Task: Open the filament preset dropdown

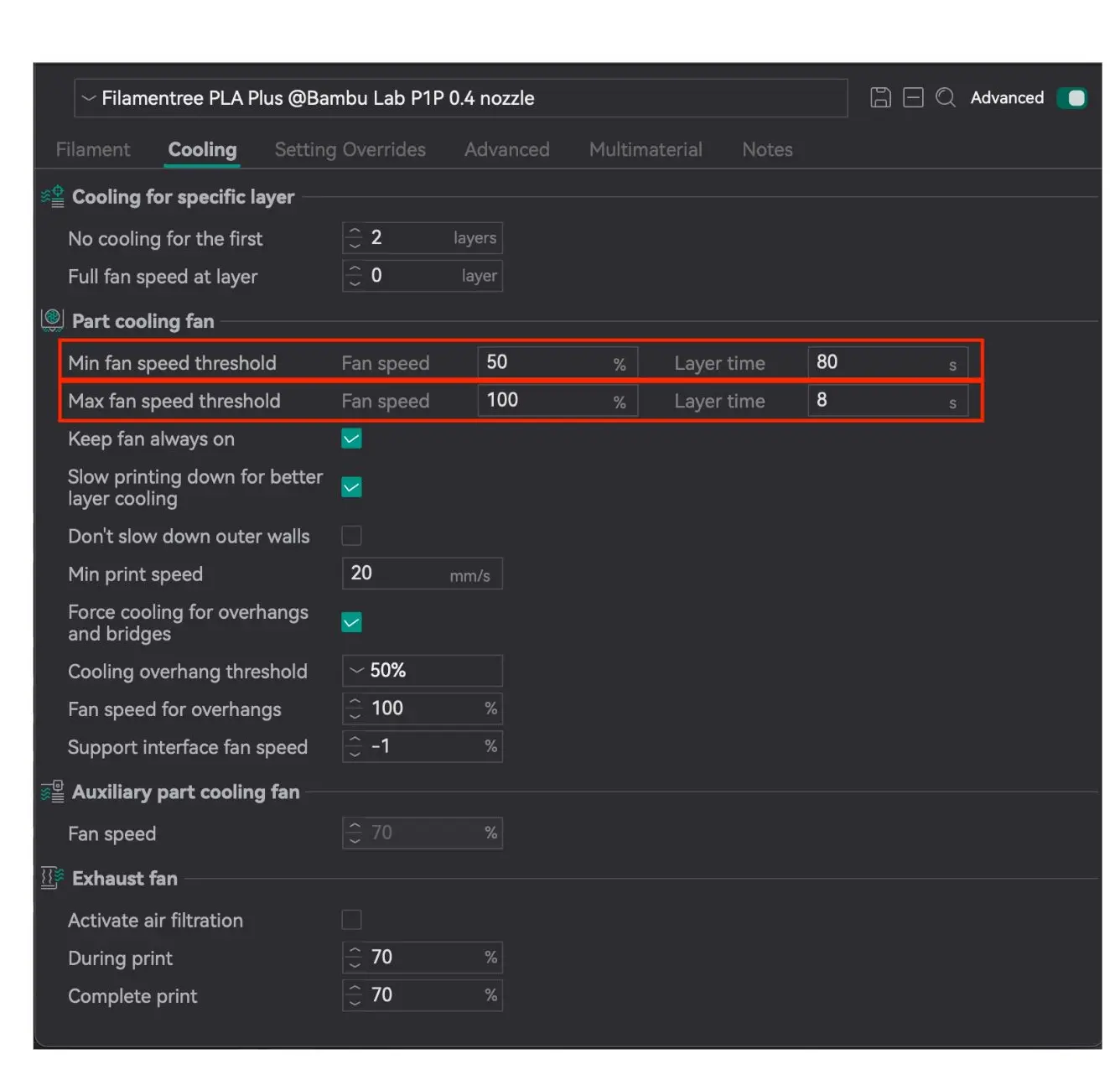Action: pyautogui.click(x=459, y=98)
